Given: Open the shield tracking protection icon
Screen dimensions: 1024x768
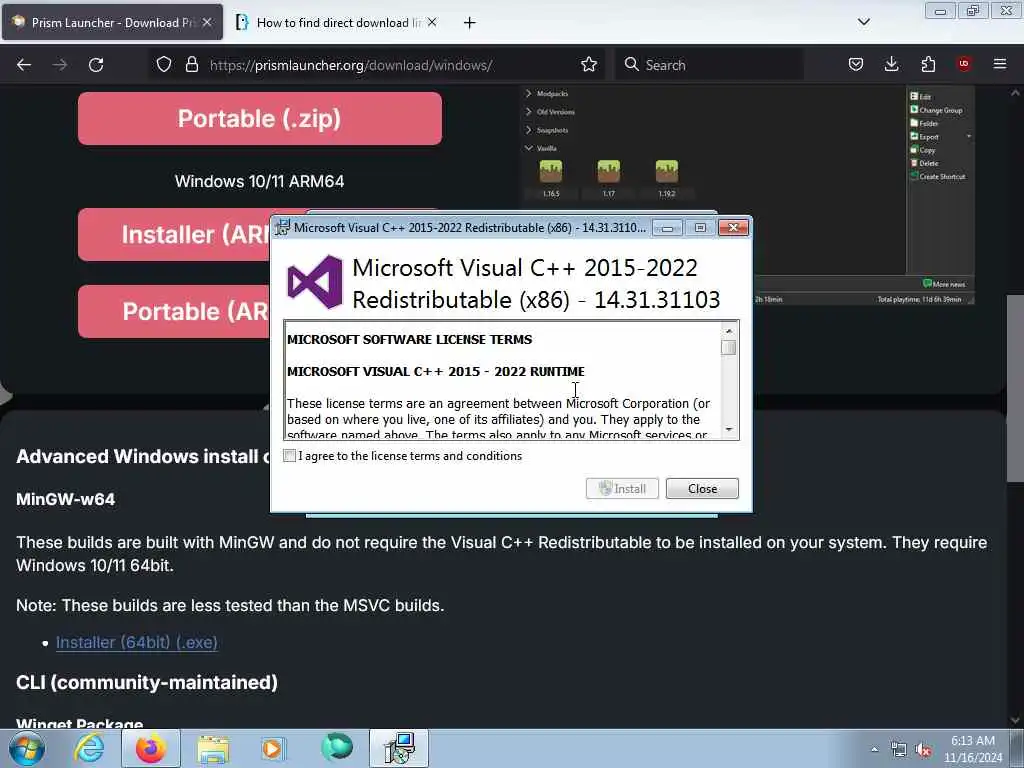Looking at the screenshot, I should click(x=164, y=65).
